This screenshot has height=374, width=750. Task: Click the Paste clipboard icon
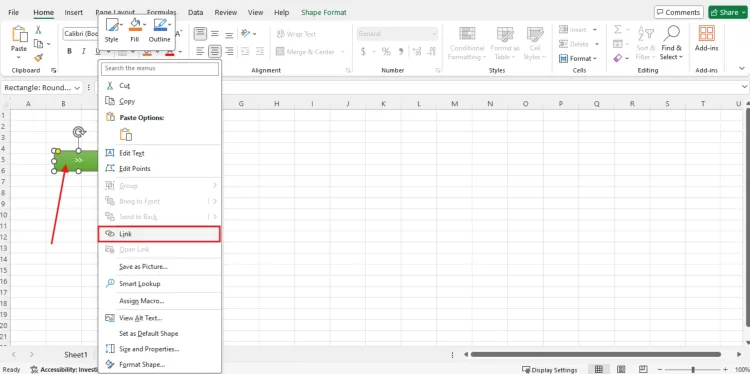(19, 35)
